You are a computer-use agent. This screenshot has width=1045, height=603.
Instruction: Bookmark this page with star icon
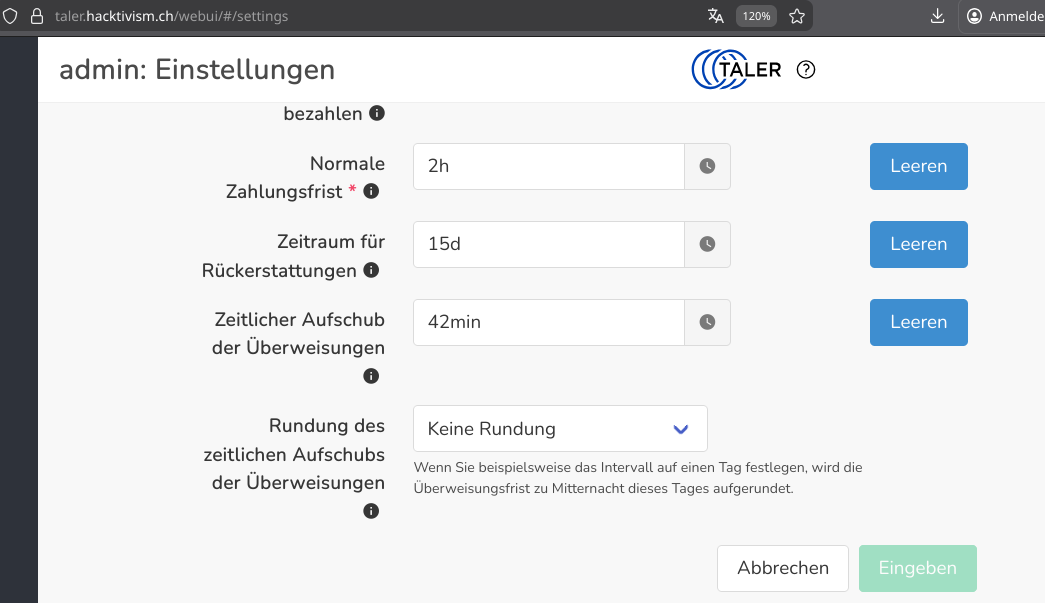point(796,16)
